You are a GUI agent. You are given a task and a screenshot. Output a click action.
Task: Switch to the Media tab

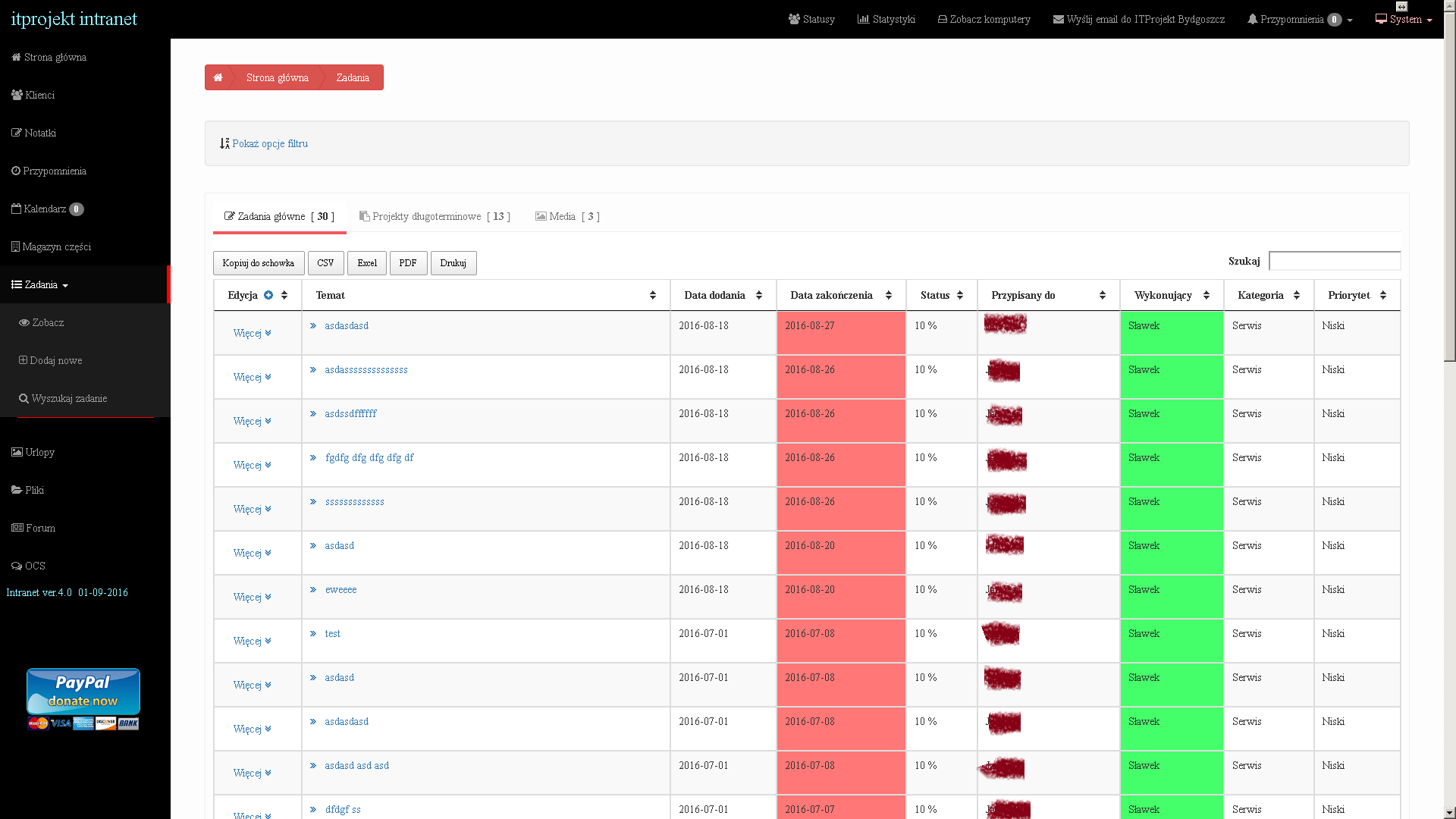pyautogui.click(x=567, y=216)
